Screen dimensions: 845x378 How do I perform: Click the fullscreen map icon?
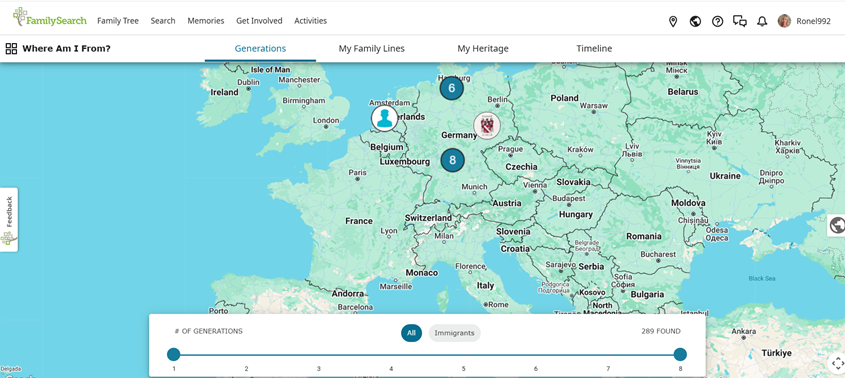(x=837, y=363)
